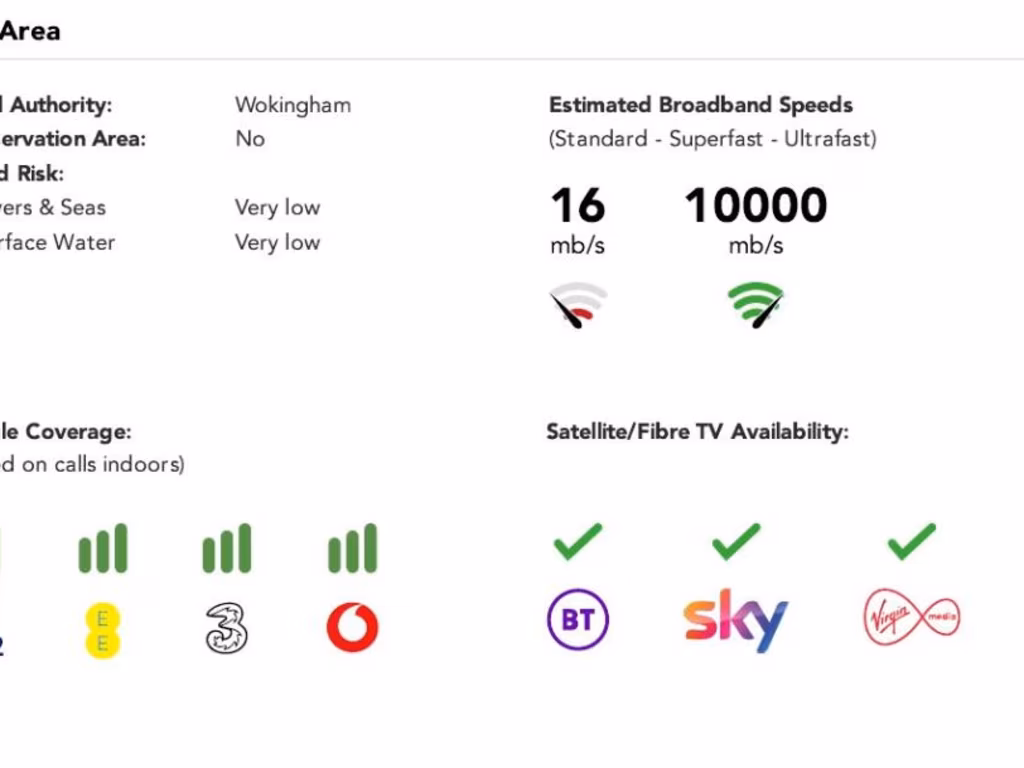The image size is (1024, 768).
Task: Click the green checkmark above Virgin Media
Action: click(x=911, y=541)
